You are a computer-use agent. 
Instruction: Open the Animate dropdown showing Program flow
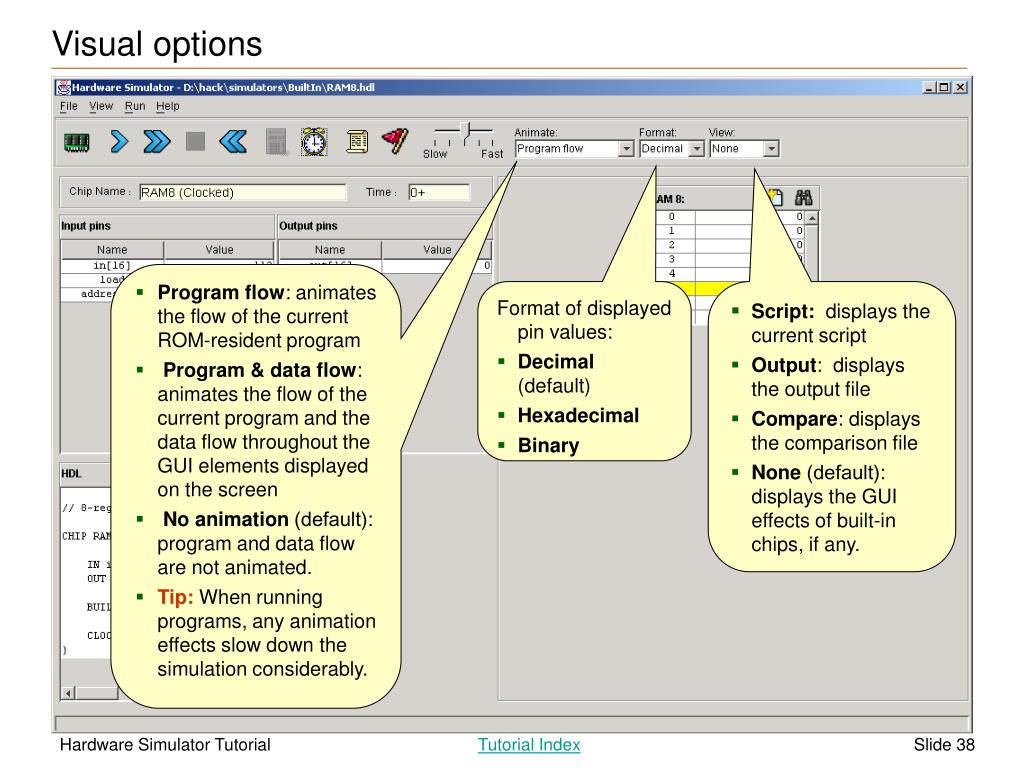(574, 149)
